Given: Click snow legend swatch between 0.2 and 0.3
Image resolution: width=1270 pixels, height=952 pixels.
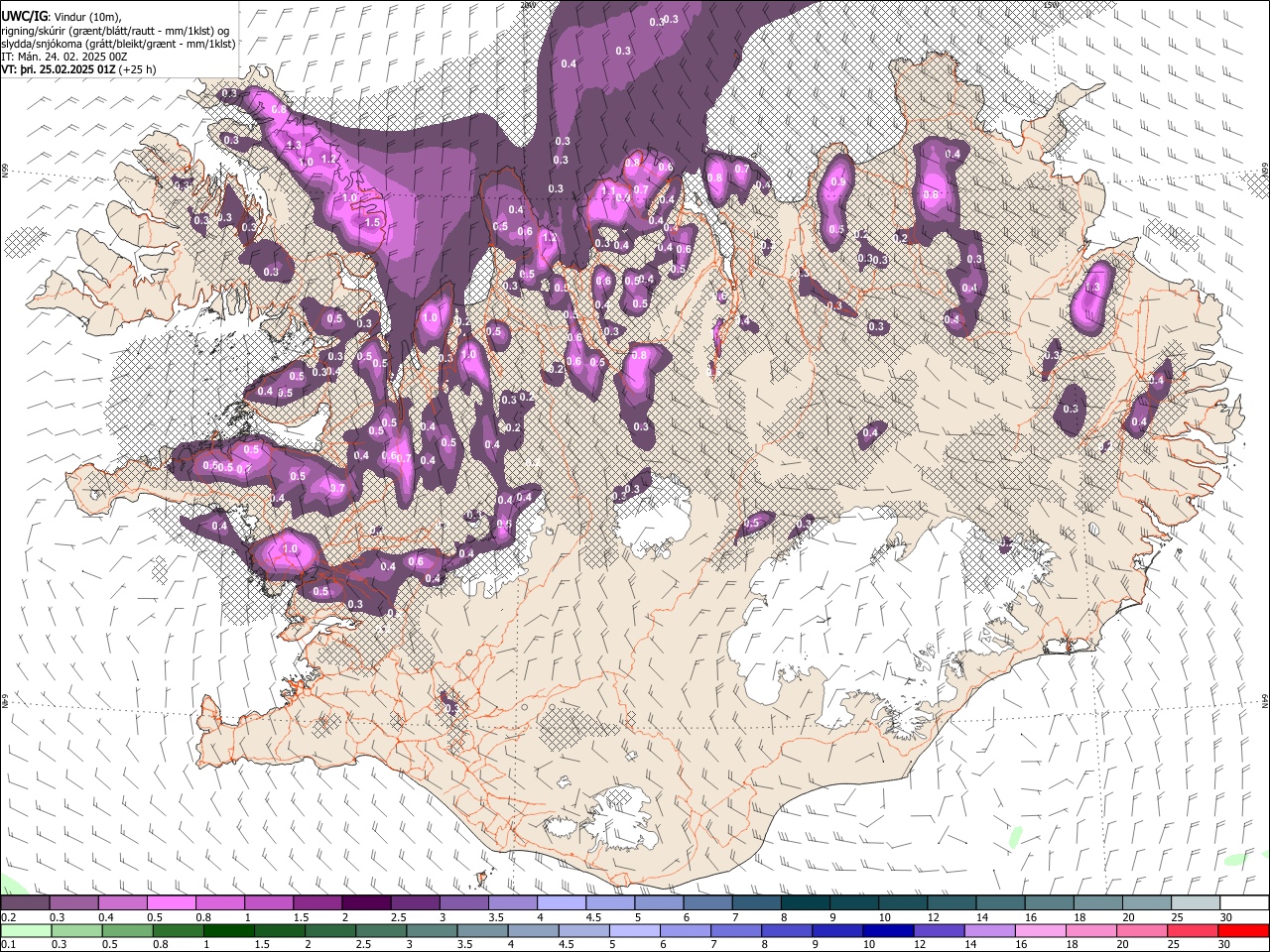Looking at the screenshot, I should coord(26,903).
